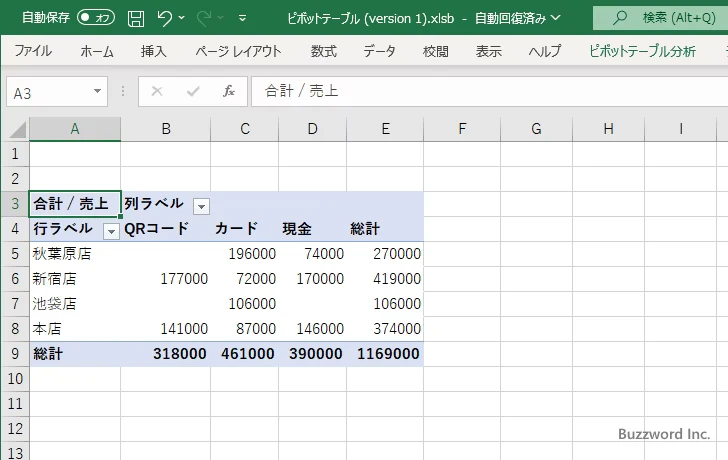Screen dimensions: 728x460
Task: Switch to the 校閲 tab
Action: (436, 51)
